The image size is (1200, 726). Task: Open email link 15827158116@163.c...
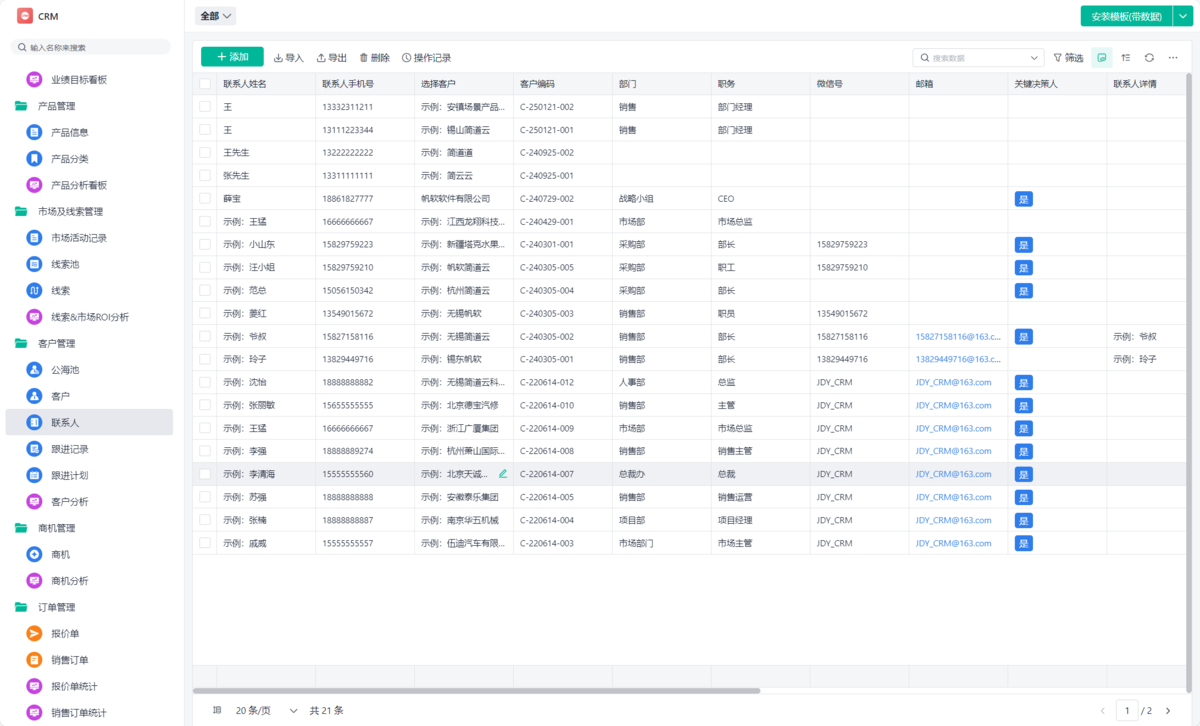pos(958,337)
